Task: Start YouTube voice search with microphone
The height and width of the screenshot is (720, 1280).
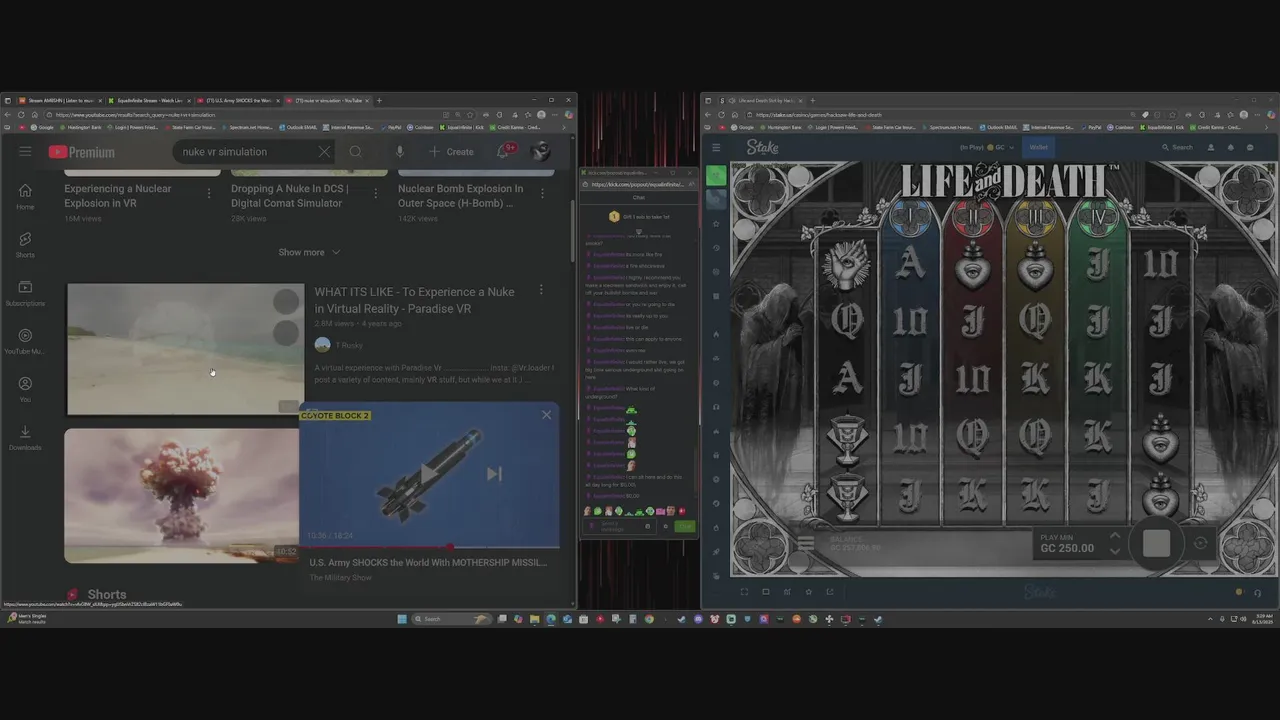Action: point(400,152)
